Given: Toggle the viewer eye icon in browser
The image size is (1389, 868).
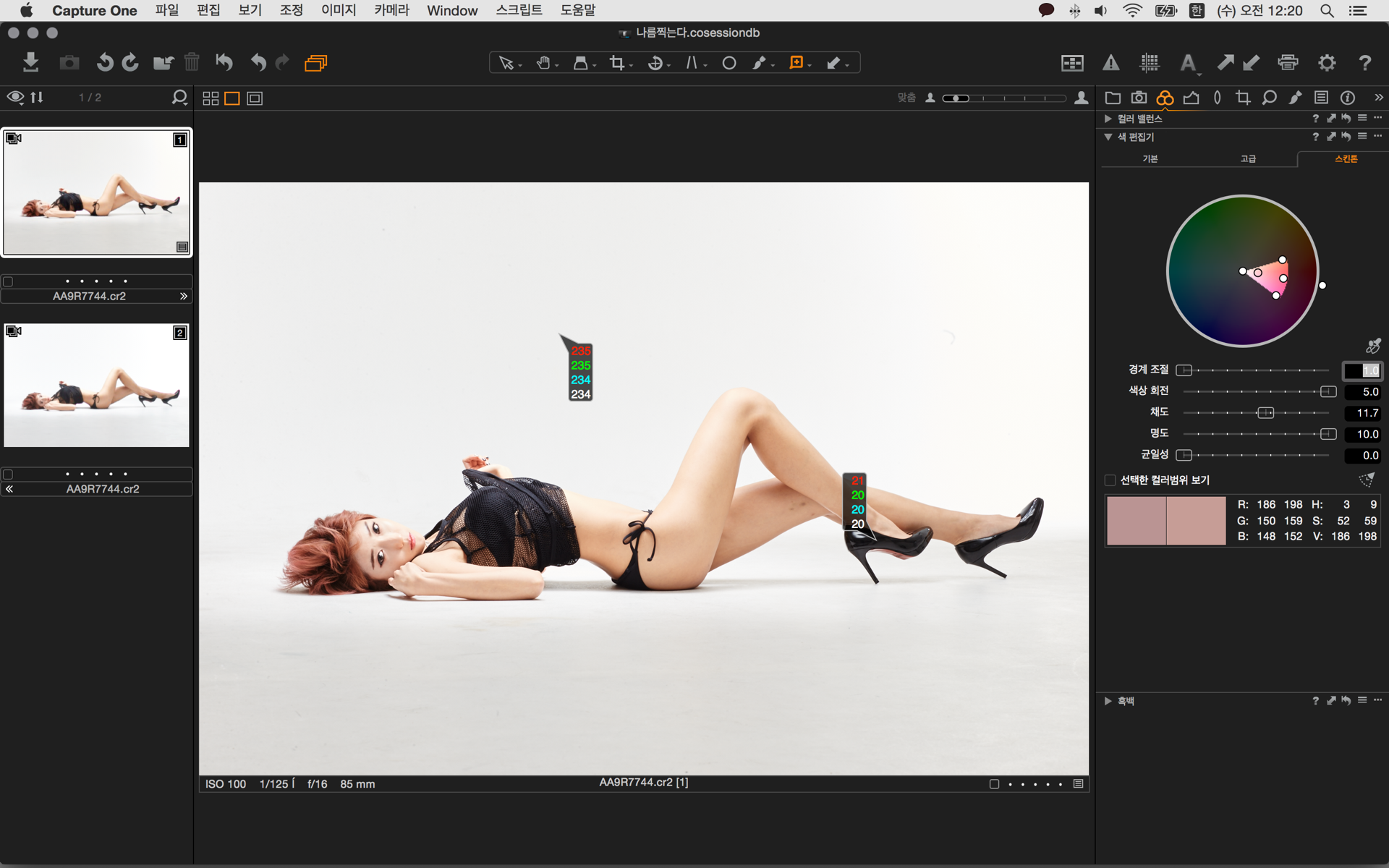Looking at the screenshot, I should pos(15,97).
